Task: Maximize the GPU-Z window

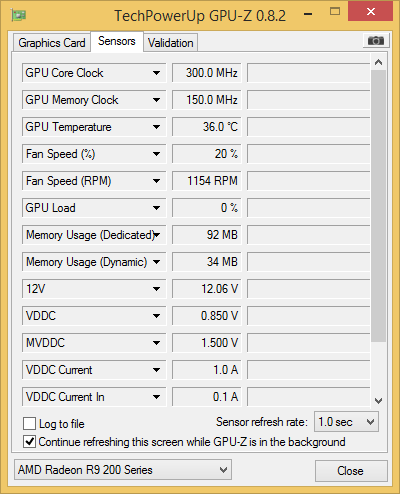Action: tap(335, 12)
